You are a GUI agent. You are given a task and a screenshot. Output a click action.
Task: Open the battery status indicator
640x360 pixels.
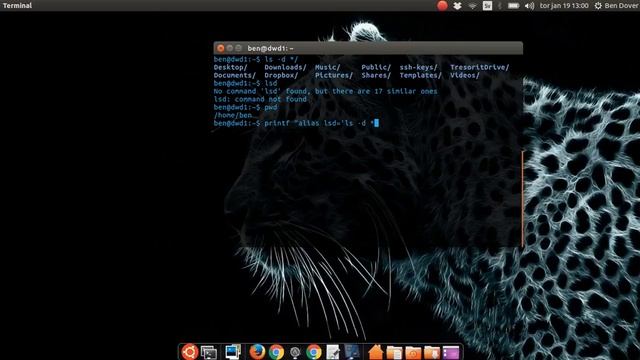(x=513, y=6)
